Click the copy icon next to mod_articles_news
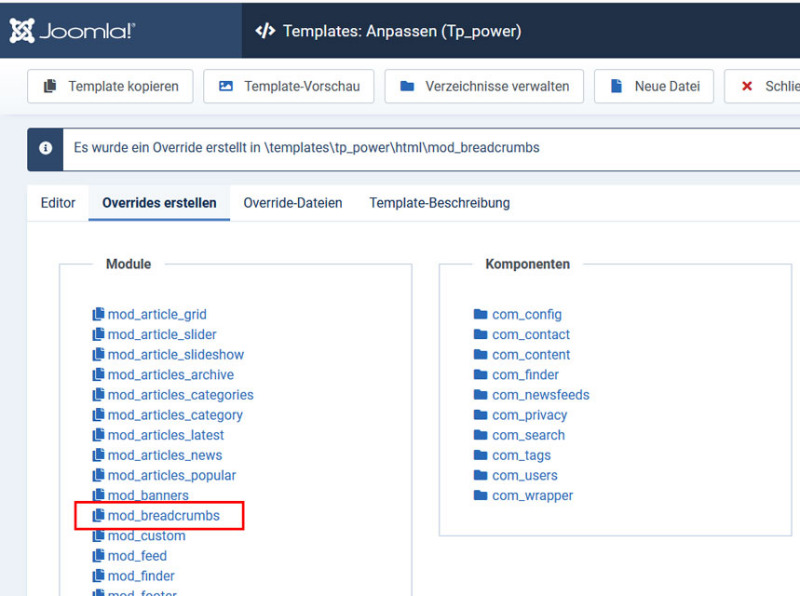The image size is (800, 596). click(98, 455)
